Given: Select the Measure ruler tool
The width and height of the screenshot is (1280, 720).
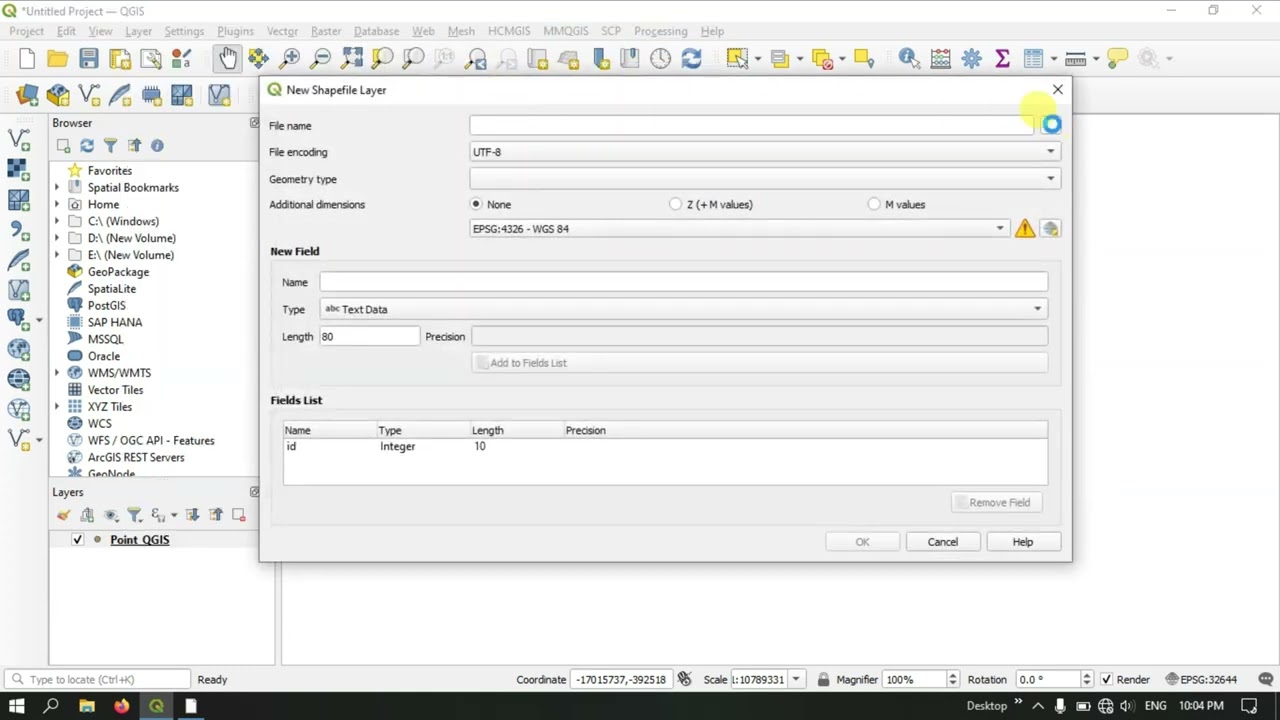Looking at the screenshot, I should pyautogui.click(x=1075, y=59).
